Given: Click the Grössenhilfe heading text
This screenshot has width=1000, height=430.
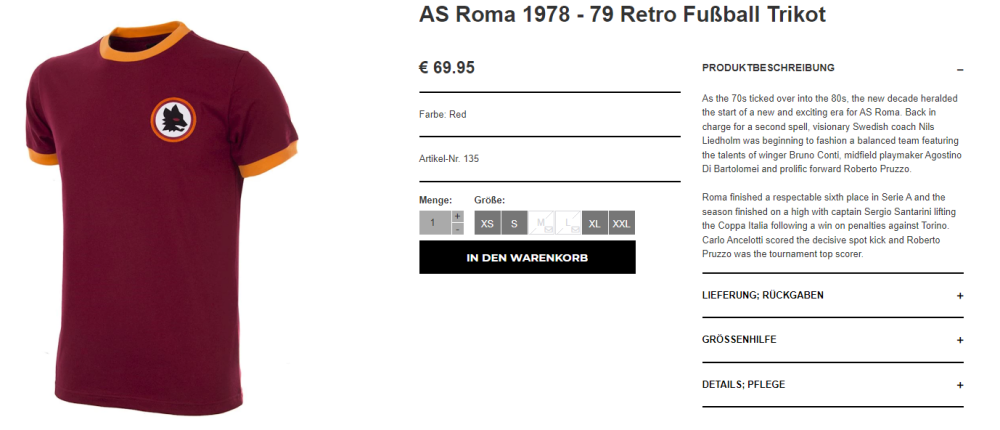Looking at the screenshot, I should 739,340.
